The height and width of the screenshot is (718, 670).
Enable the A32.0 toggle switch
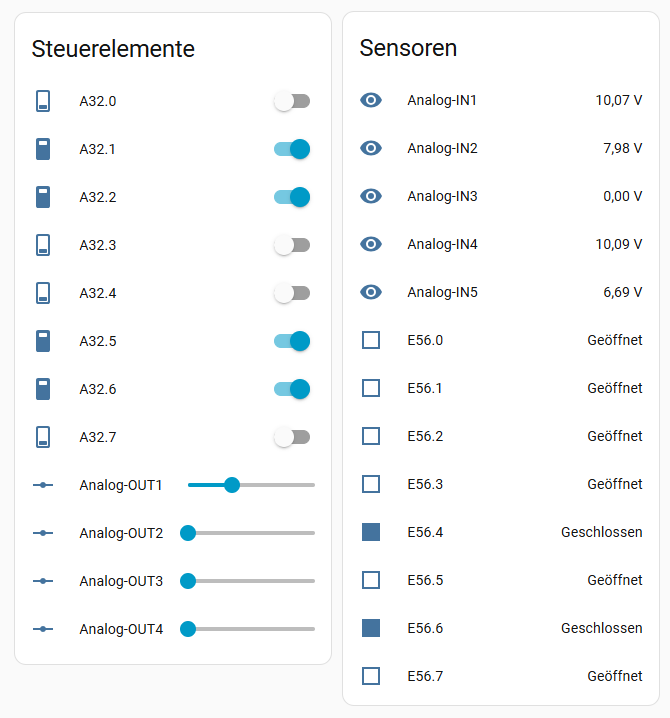point(292,101)
